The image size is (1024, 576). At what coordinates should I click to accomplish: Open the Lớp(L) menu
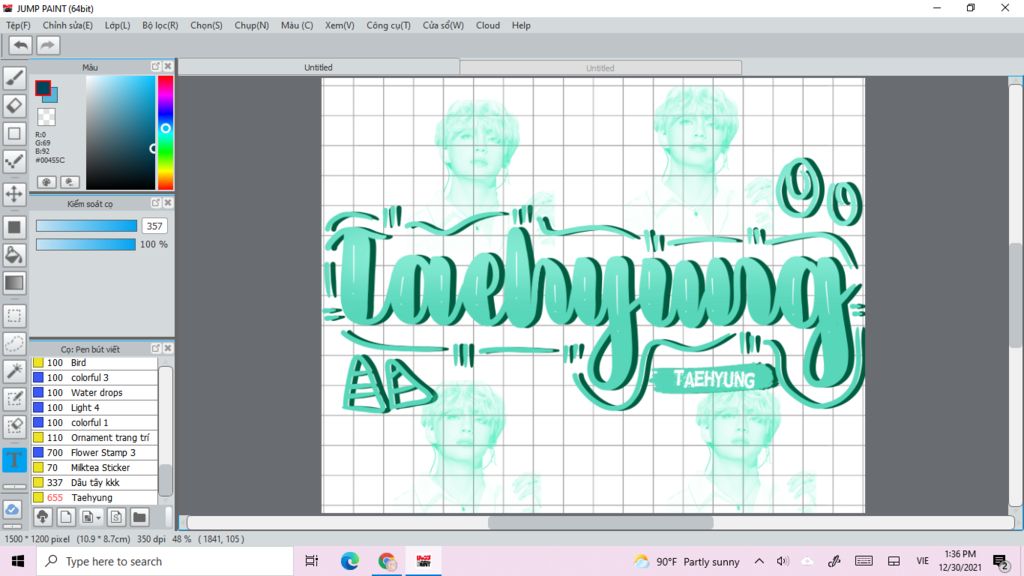tap(118, 25)
